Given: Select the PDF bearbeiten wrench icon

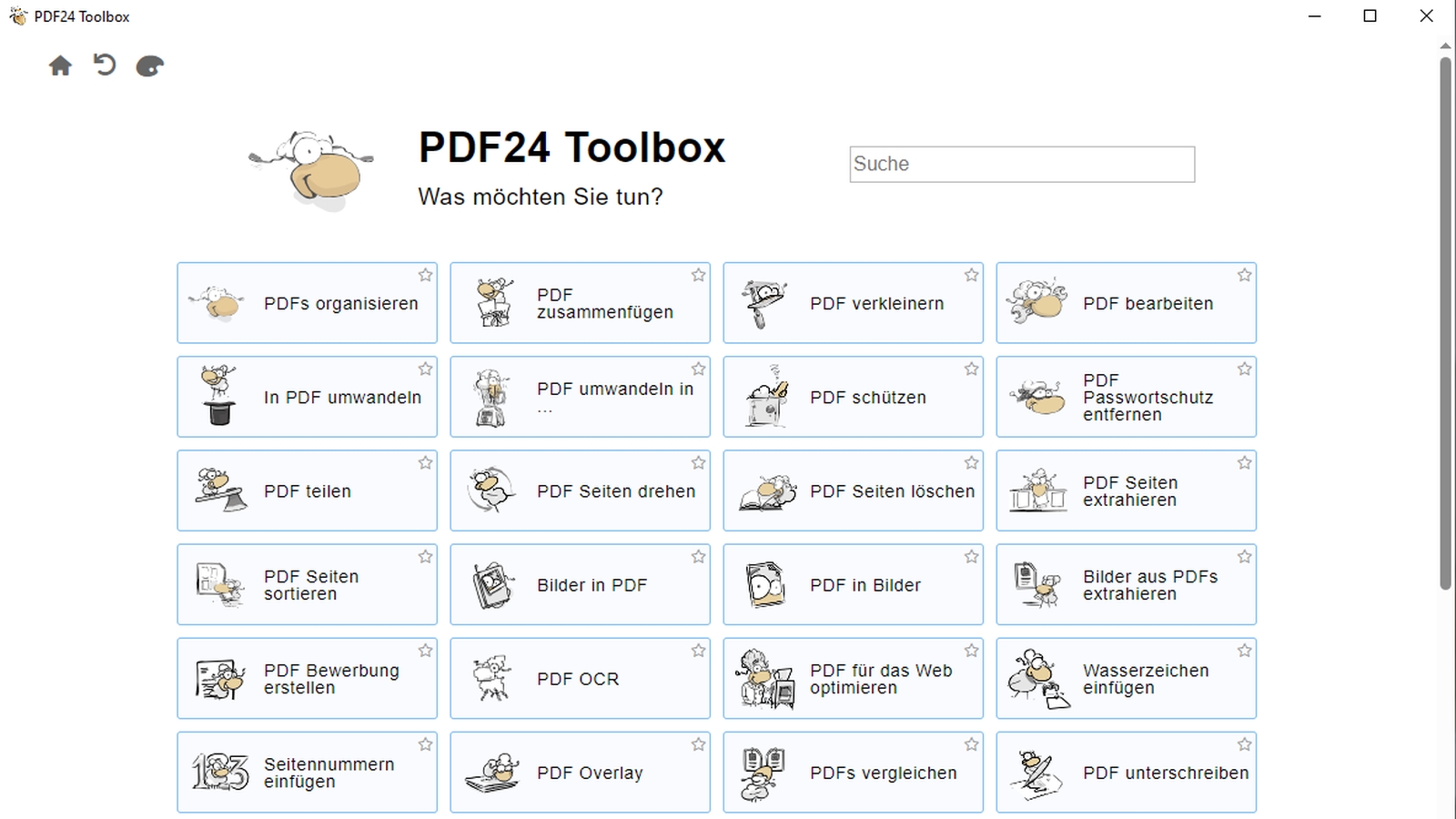Looking at the screenshot, I should (x=1037, y=303).
